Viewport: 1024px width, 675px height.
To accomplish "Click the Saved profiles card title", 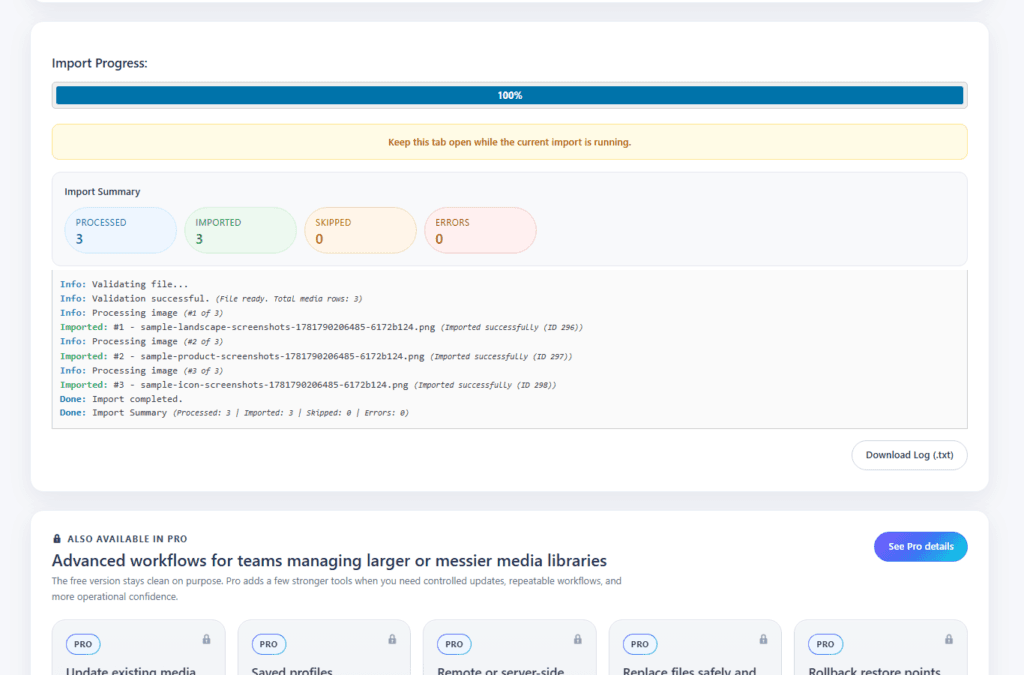I will click(x=292, y=670).
